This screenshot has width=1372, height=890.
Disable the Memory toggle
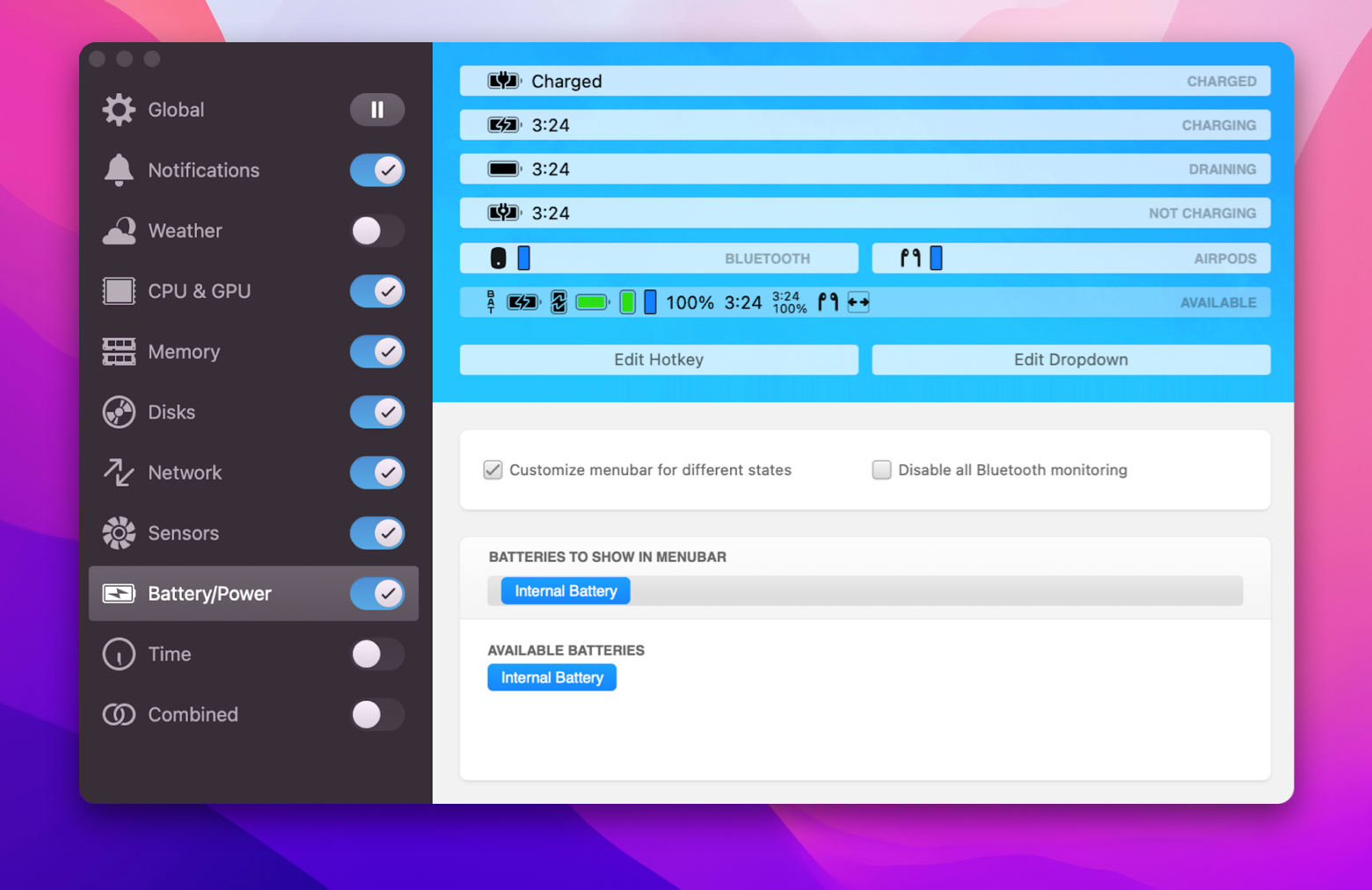pos(377,352)
